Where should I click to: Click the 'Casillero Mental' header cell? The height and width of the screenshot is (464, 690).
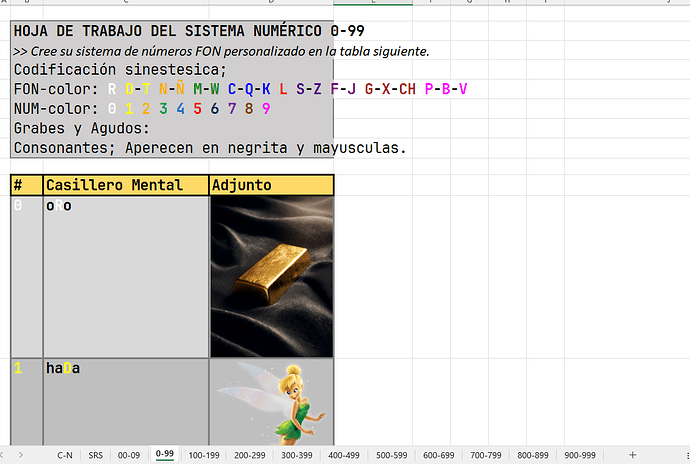point(126,185)
